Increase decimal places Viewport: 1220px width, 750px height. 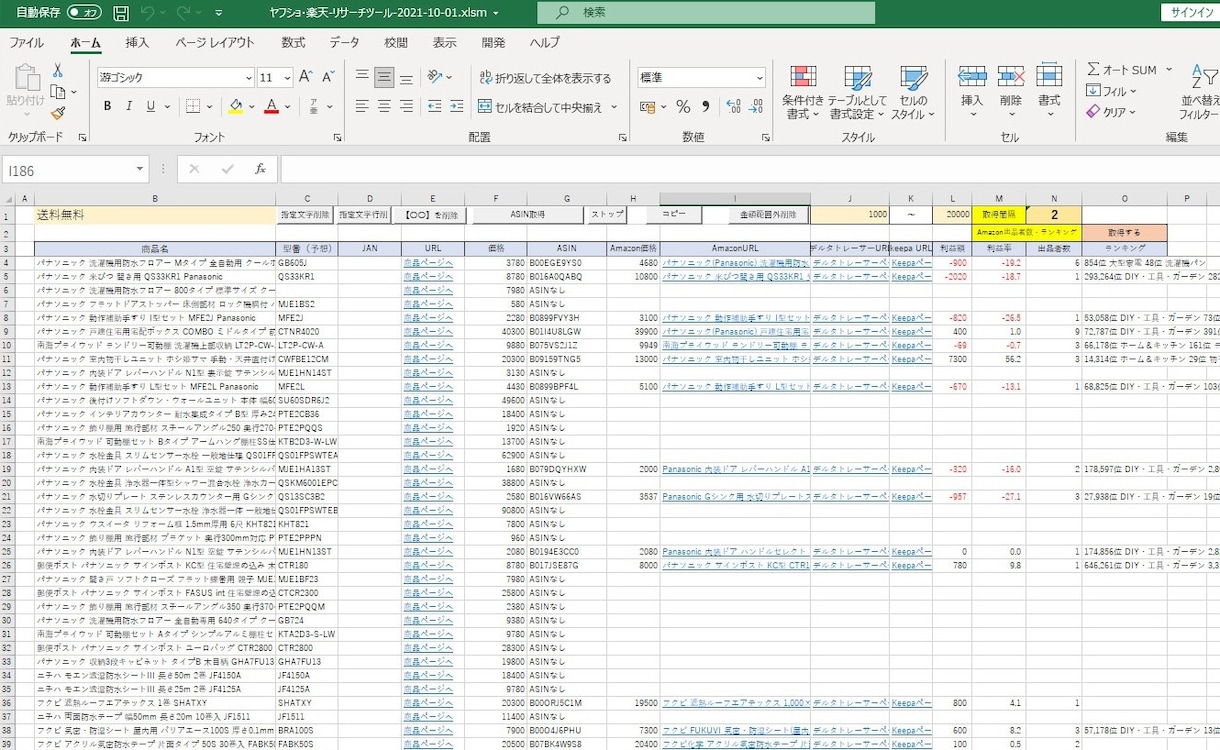click(x=733, y=106)
